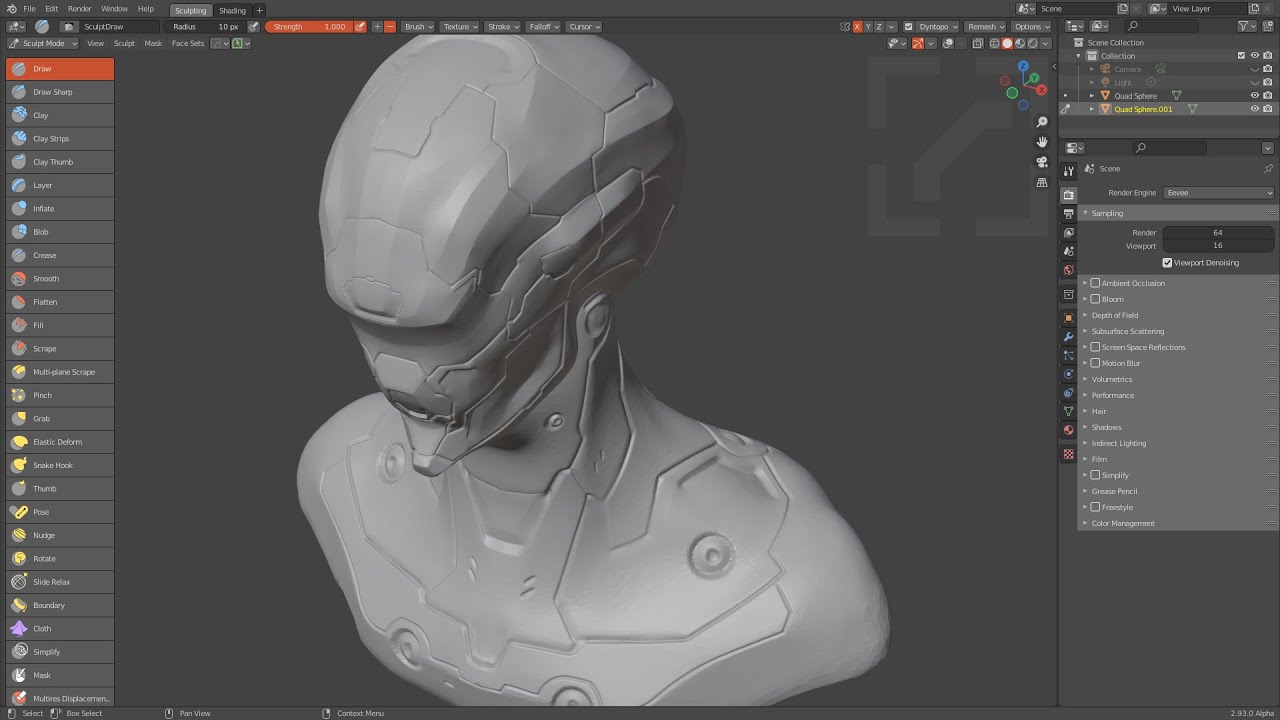Viewport: 1280px width, 720px height.
Task: Select the Pinch brush
Action: [59, 395]
